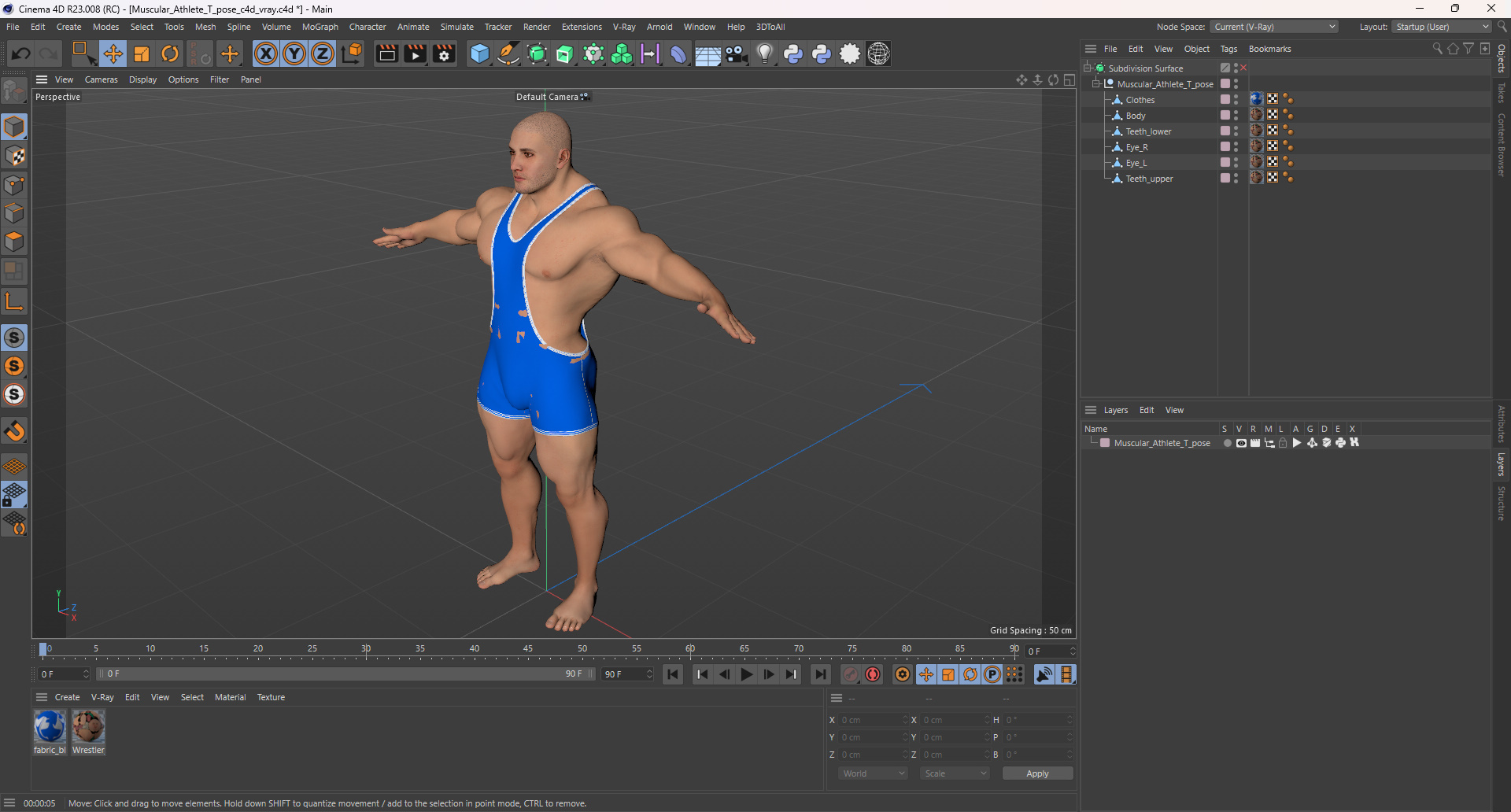Click Body layer color swatch
This screenshot has width=1511, height=812.
tap(1225, 115)
